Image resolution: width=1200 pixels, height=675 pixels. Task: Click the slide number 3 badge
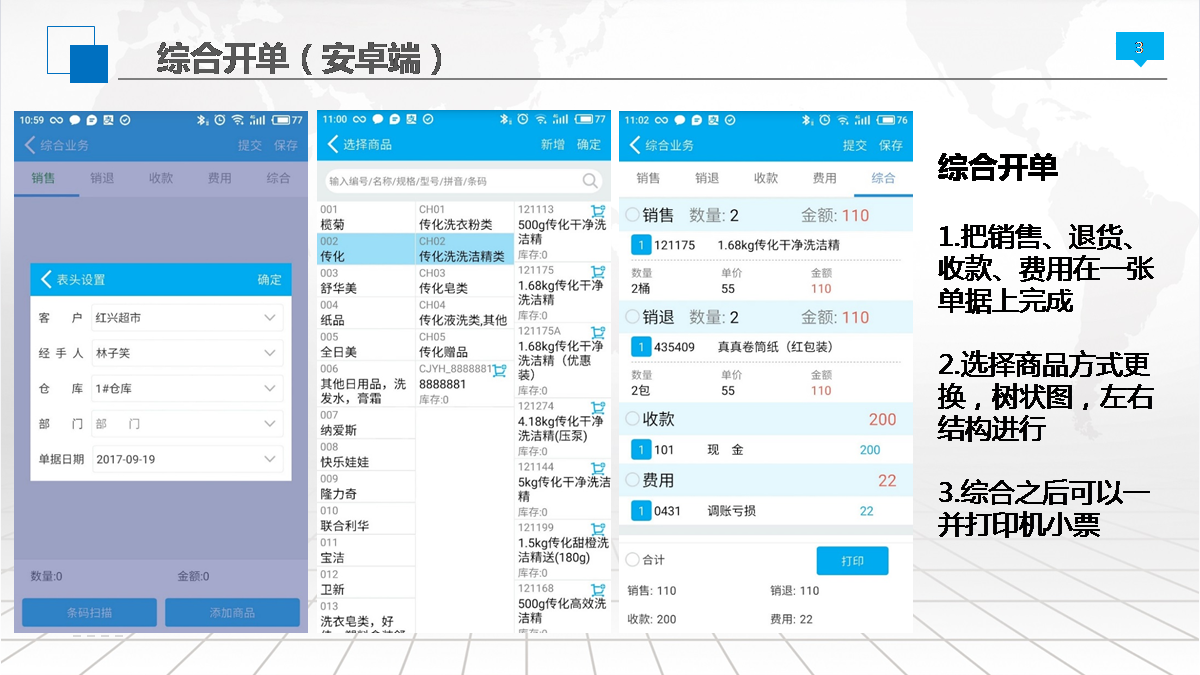1139,47
